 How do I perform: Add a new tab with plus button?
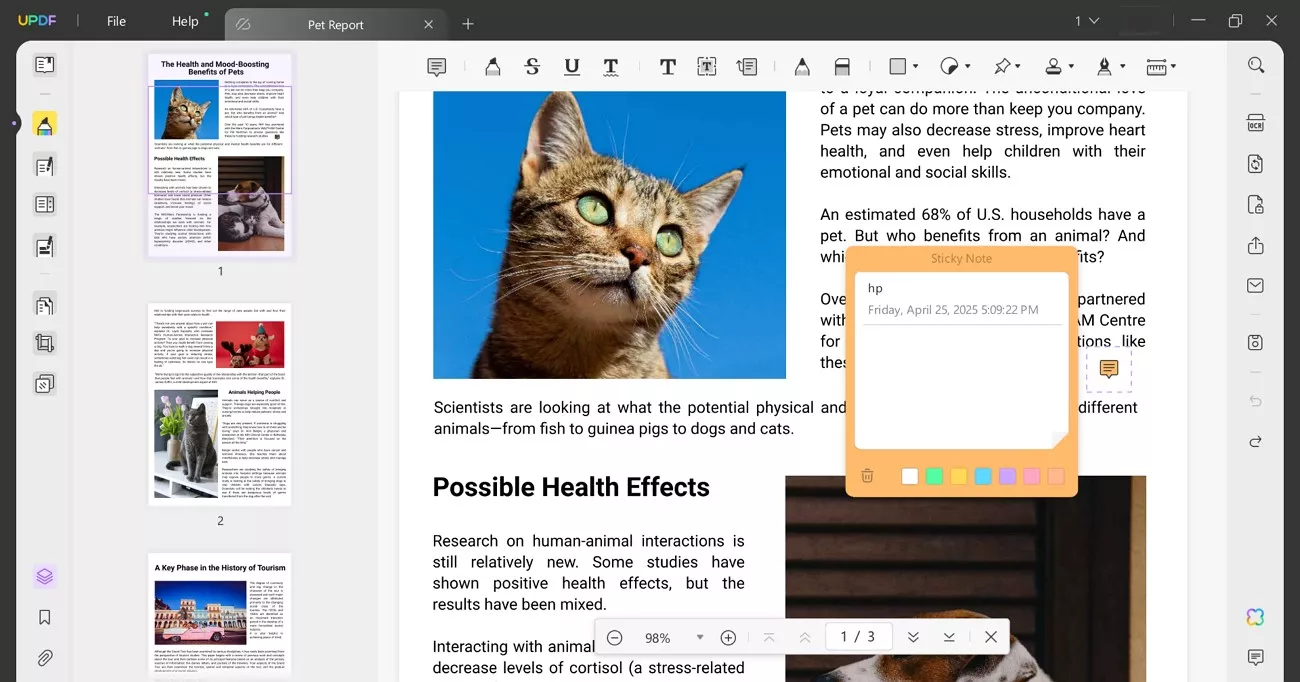468,24
